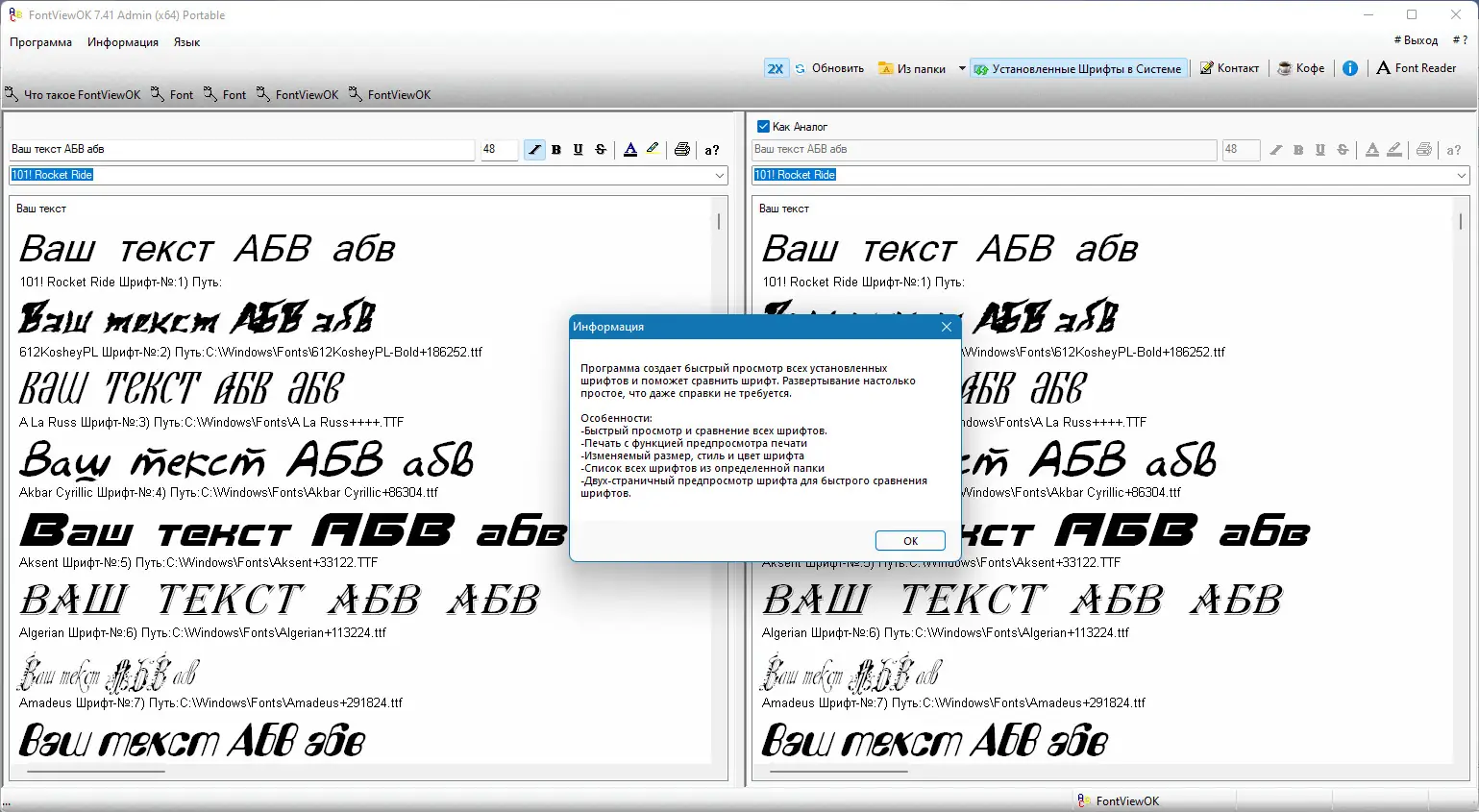Select the Algerian font path in left pane
Viewport: 1479px width, 812px height.
pyautogui.click(x=203, y=633)
